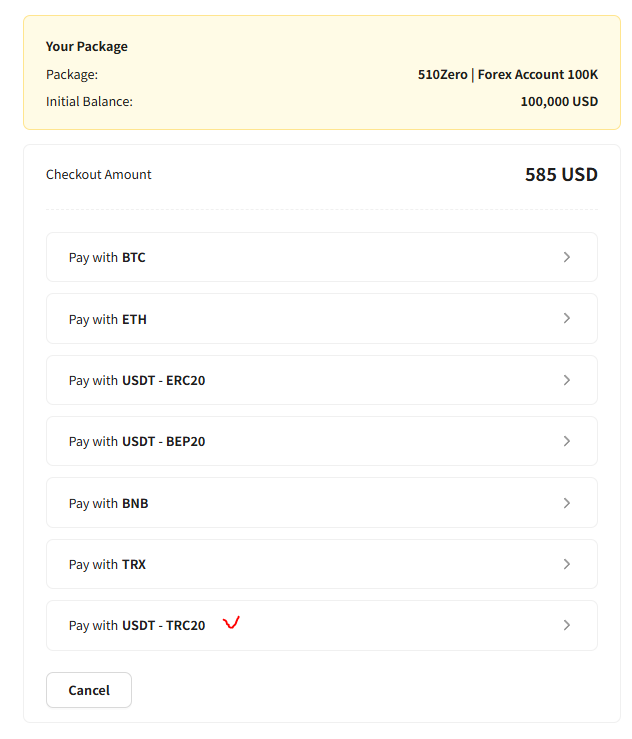The width and height of the screenshot is (632, 739).
Task: Click the 510Zero Forex Account 100K text
Action: [507, 75]
